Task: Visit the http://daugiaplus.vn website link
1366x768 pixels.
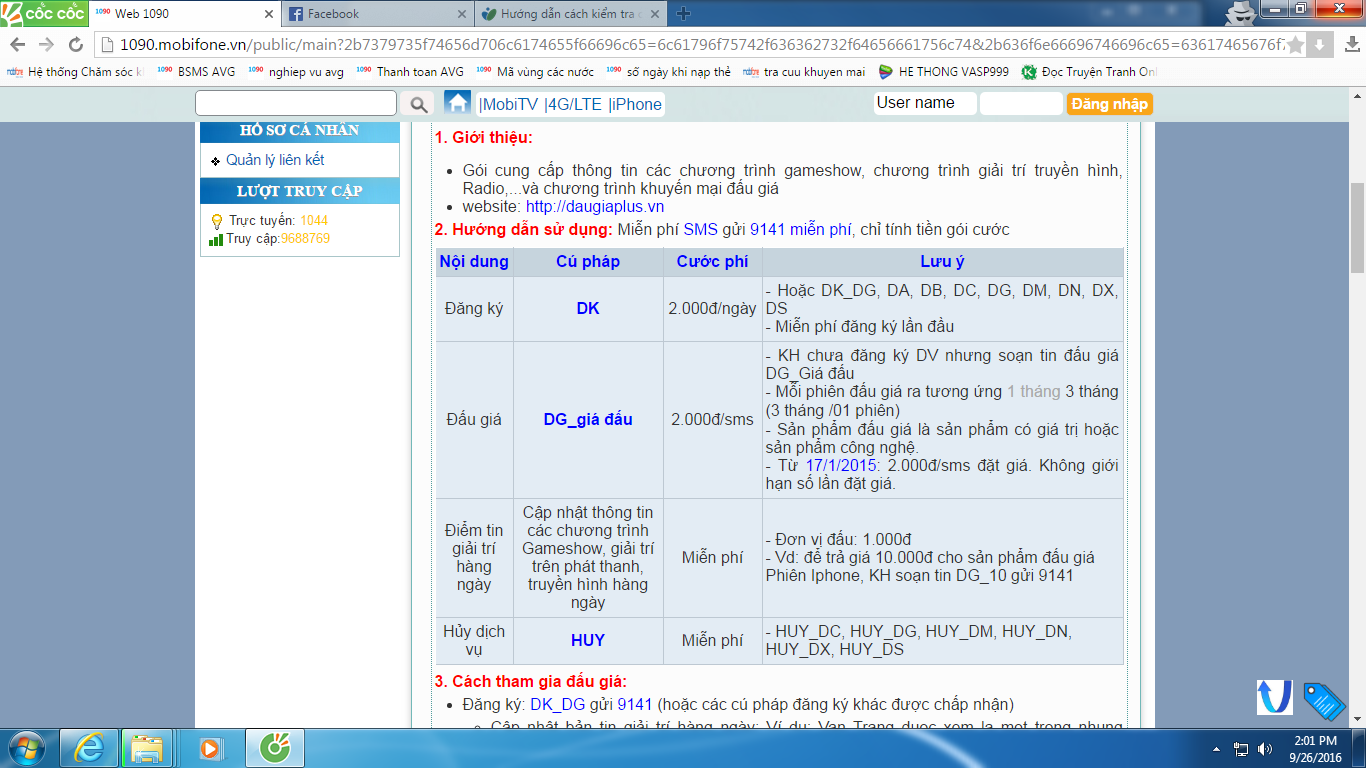Action: (x=595, y=207)
